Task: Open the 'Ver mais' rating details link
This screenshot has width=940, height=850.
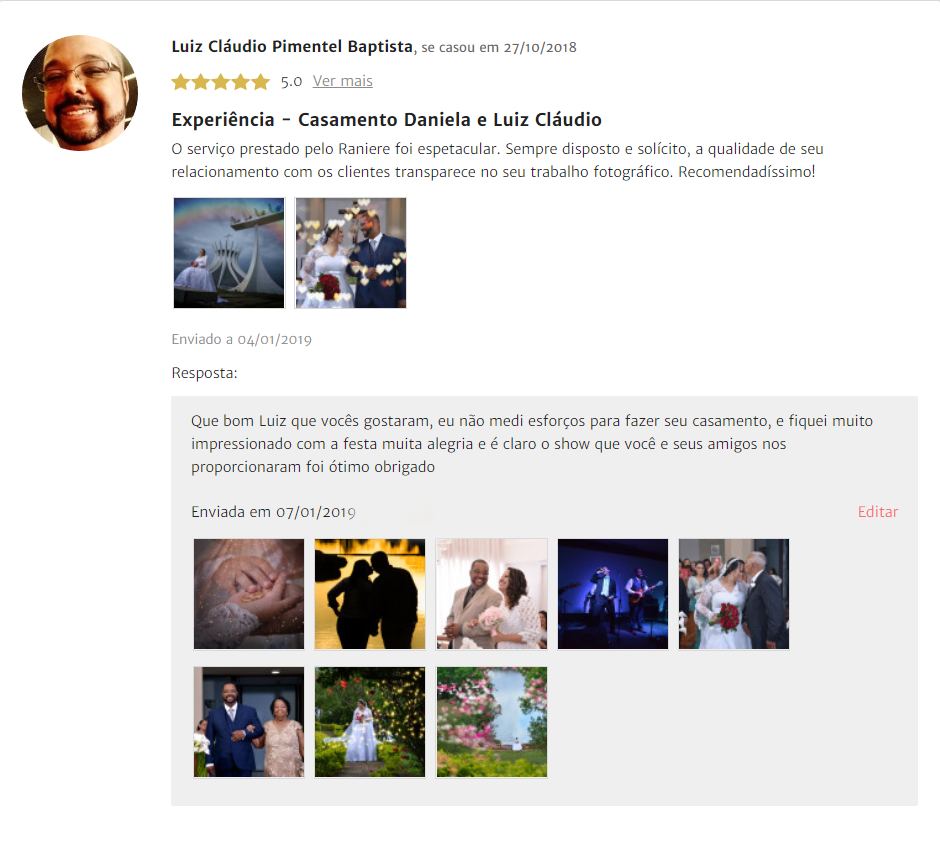Action: click(x=342, y=81)
